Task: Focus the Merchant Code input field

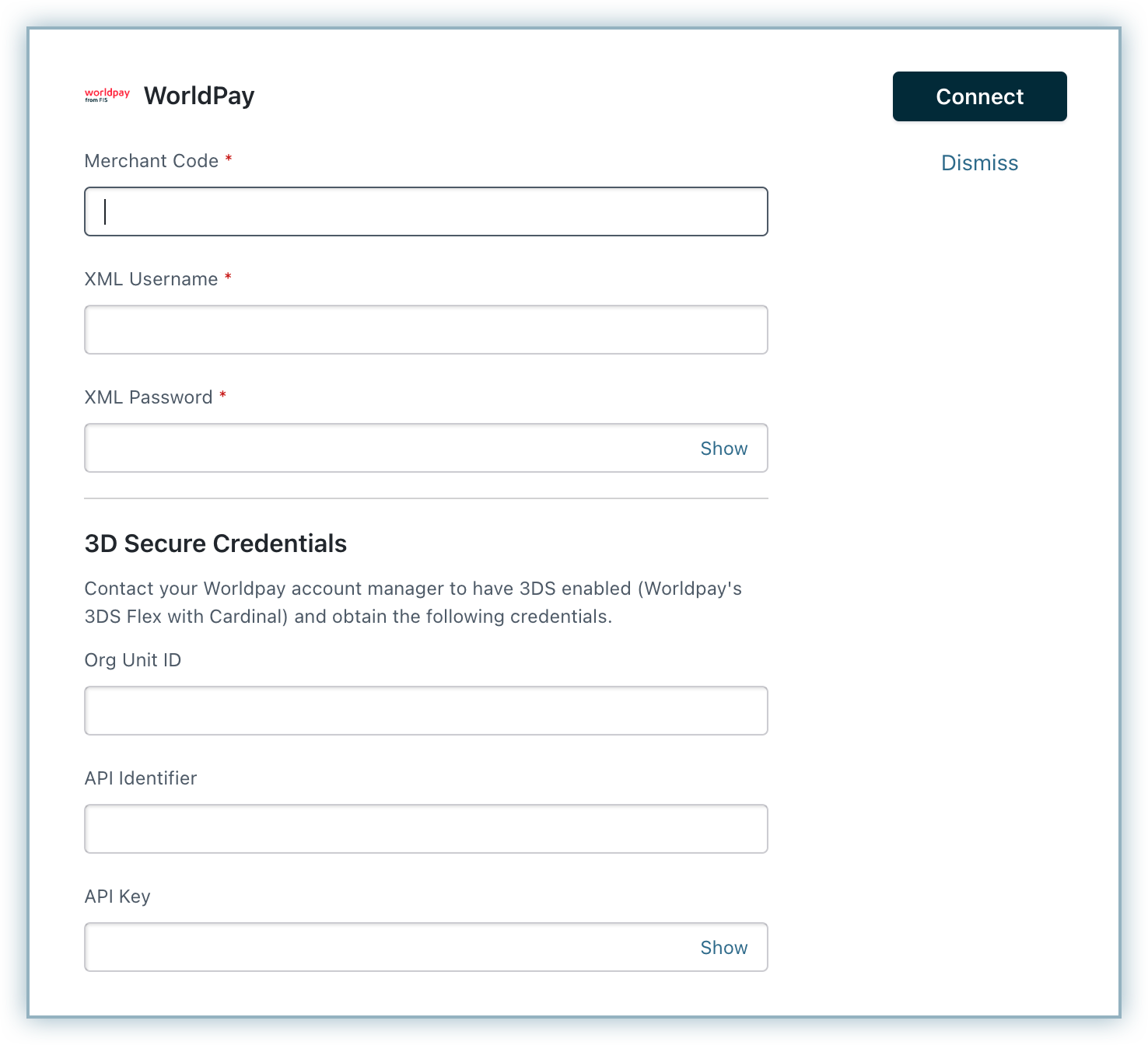Action: 425,211
